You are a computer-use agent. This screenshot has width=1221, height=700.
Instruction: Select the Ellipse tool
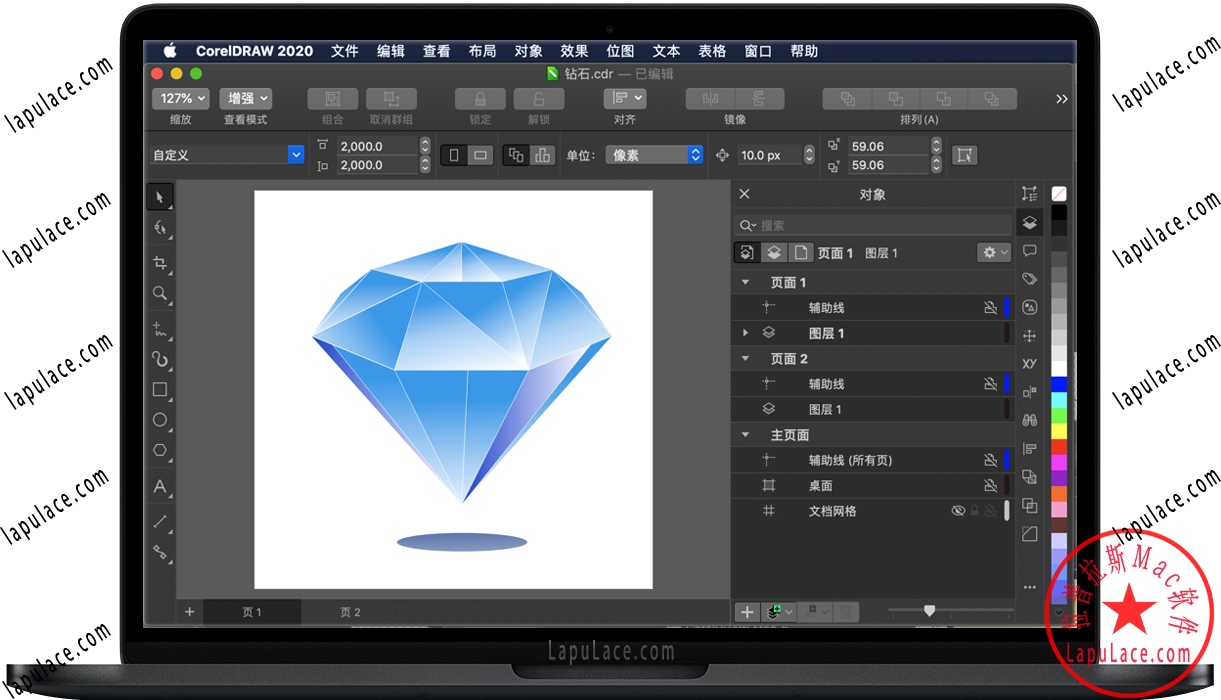point(160,419)
